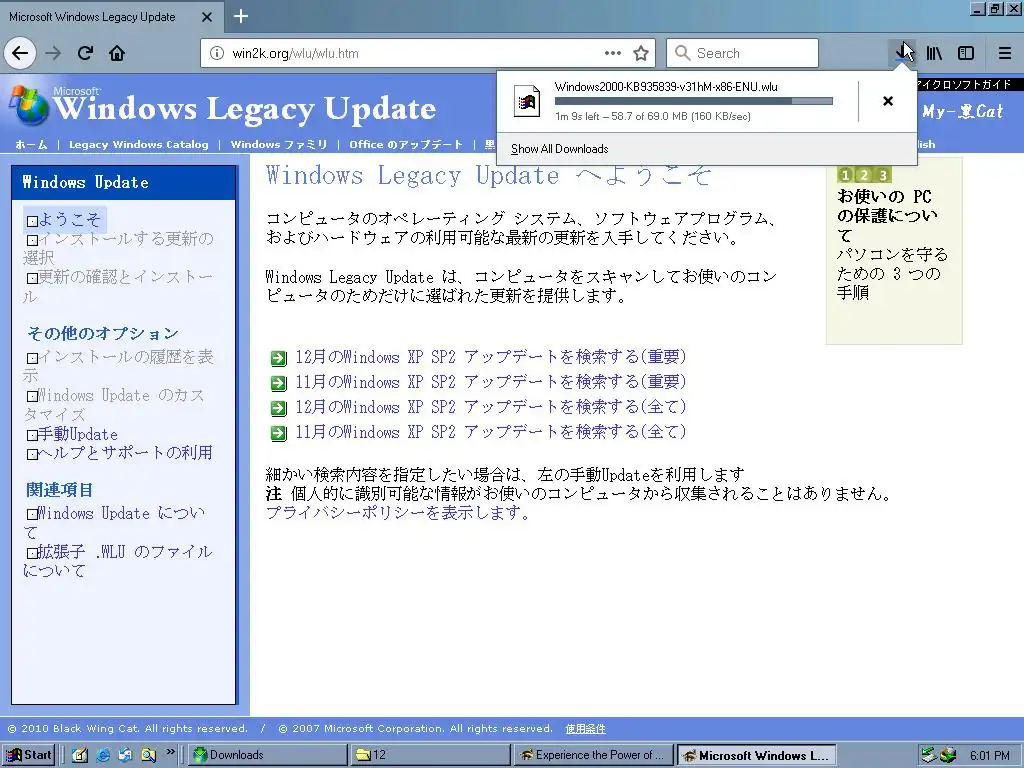Image resolution: width=1024 pixels, height=768 pixels.
Task: Click green arrow beside 12月 update search (全て)
Action: 279,408
